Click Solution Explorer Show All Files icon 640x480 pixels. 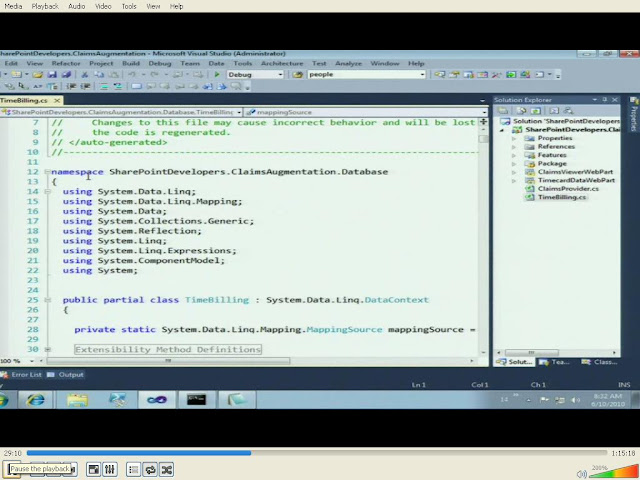[x=521, y=111]
